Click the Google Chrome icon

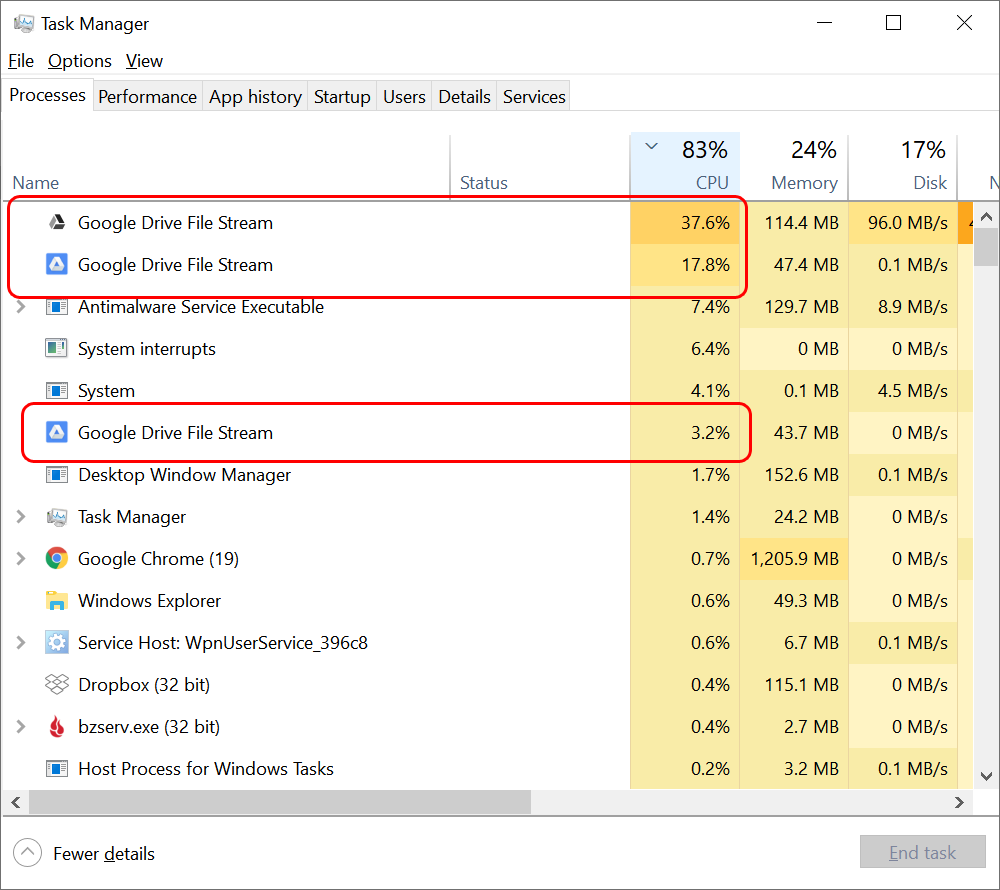pos(57,558)
